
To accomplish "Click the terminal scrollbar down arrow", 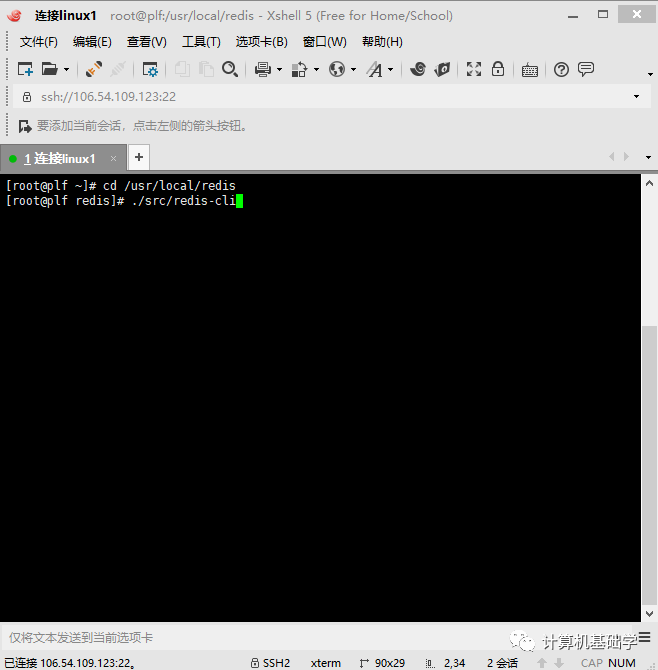I will point(649,614).
